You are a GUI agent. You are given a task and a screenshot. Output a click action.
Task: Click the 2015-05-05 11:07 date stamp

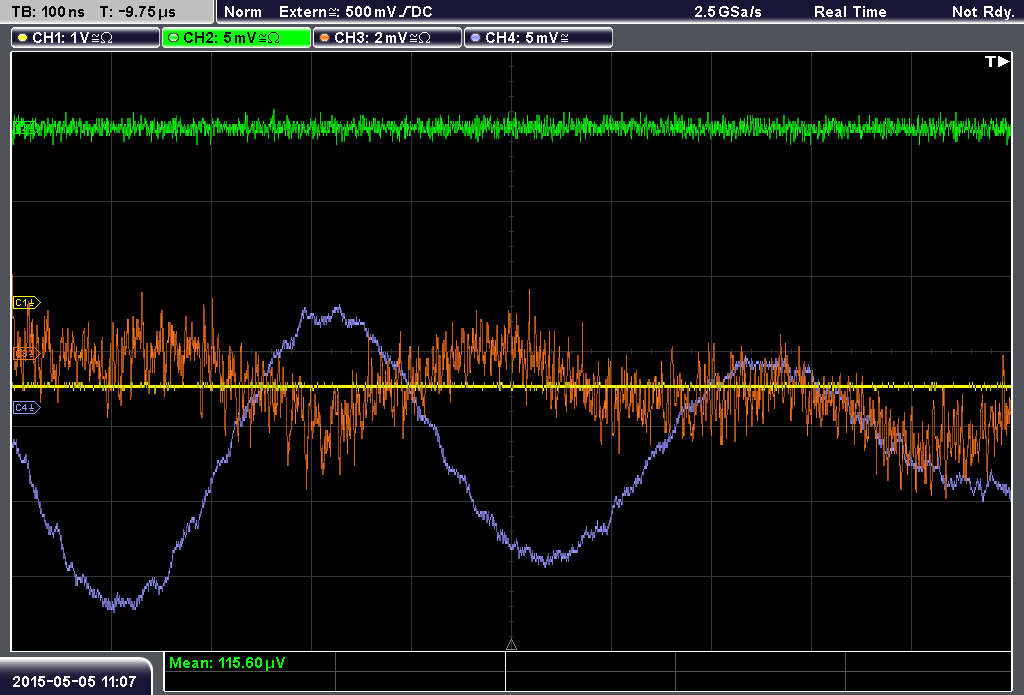click(x=74, y=682)
